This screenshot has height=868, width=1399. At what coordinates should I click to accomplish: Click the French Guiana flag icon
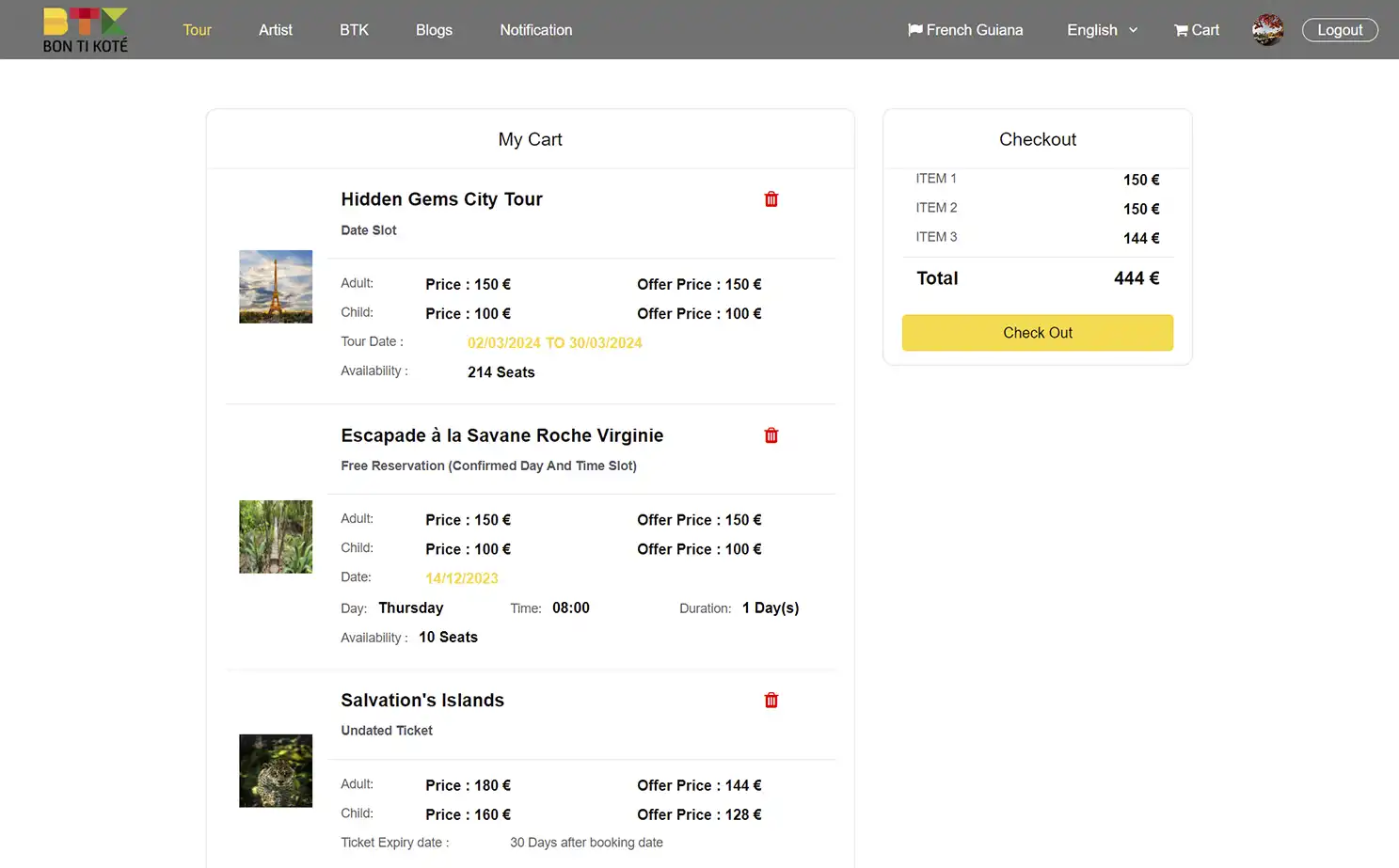click(914, 29)
